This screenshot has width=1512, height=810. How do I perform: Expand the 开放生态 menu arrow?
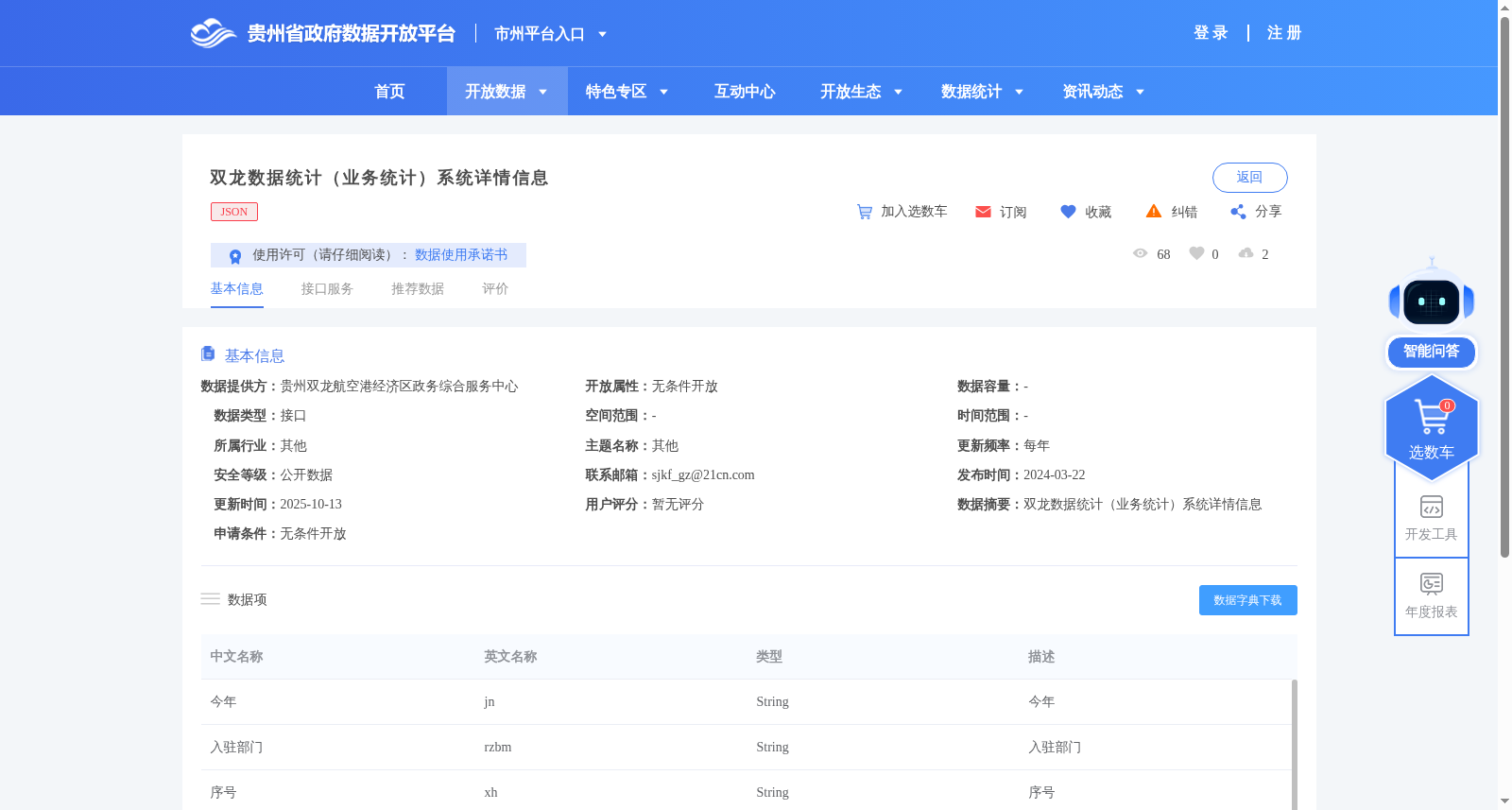pyautogui.click(x=898, y=92)
